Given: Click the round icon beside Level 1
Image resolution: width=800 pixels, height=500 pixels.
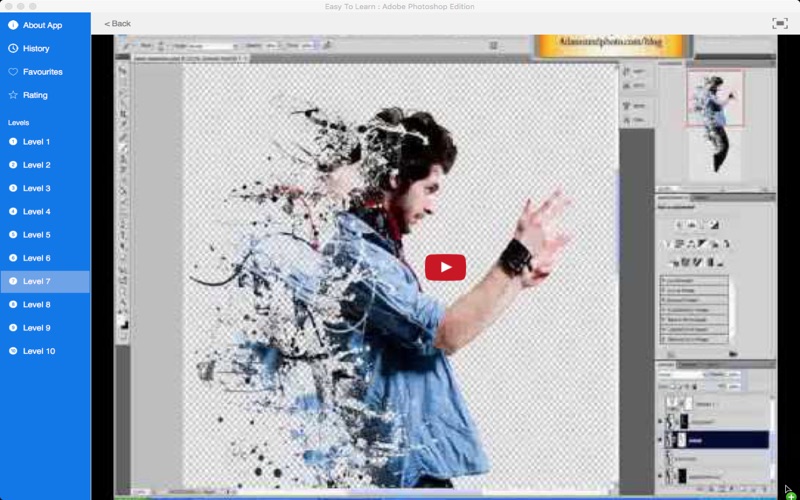Looking at the screenshot, I should [x=13, y=142].
